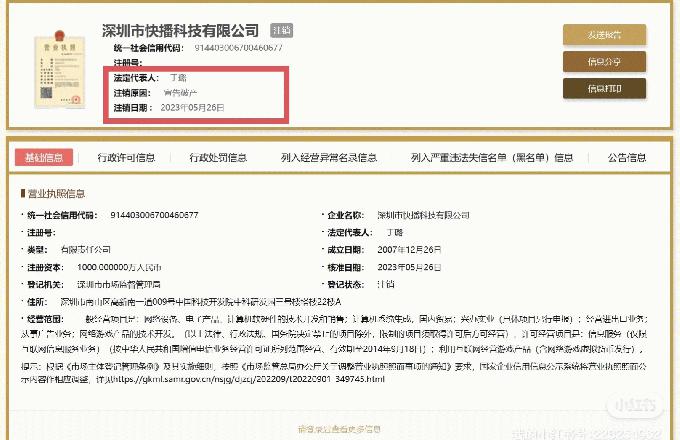Open the 行政处罚信息 tab
The height and width of the screenshot is (440, 680).
coord(218,157)
